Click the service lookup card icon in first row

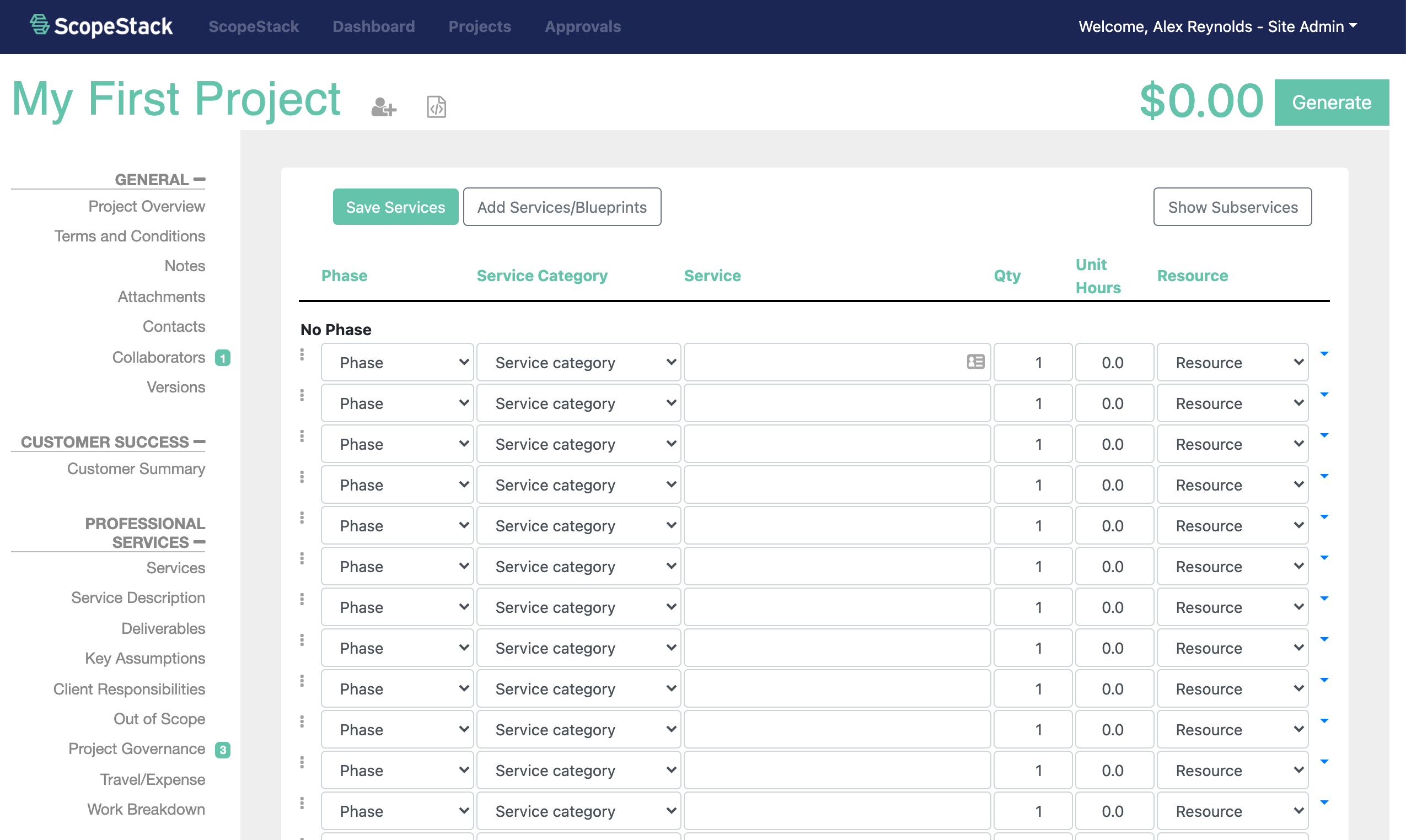[975, 362]
